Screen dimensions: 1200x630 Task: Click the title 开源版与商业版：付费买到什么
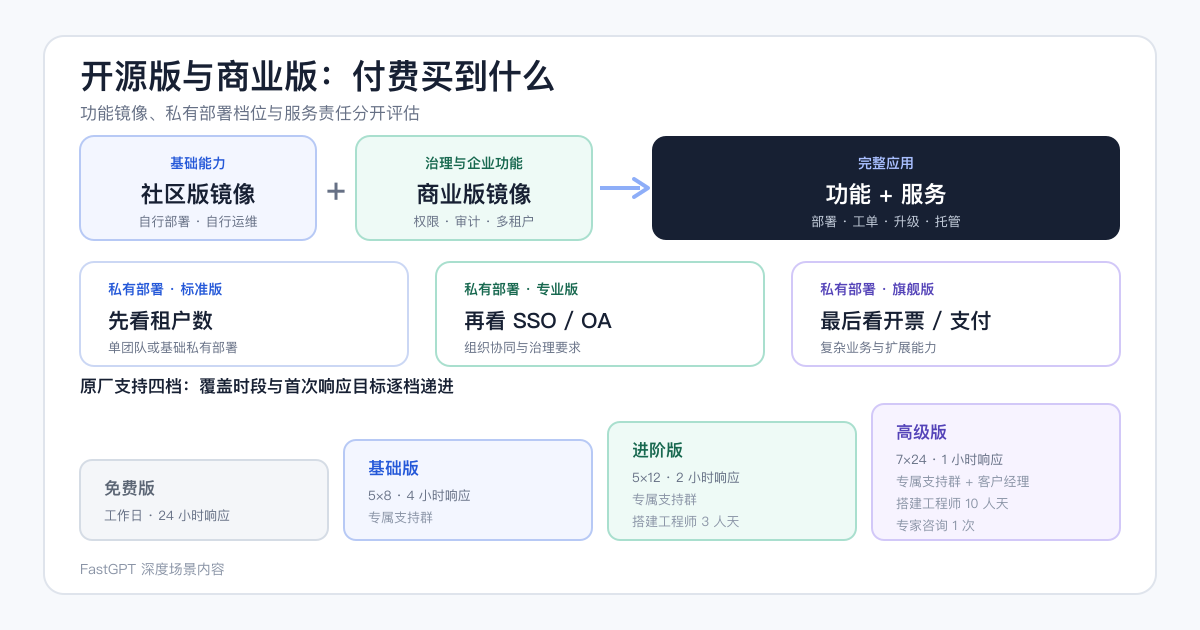click(x=317, y=77)
